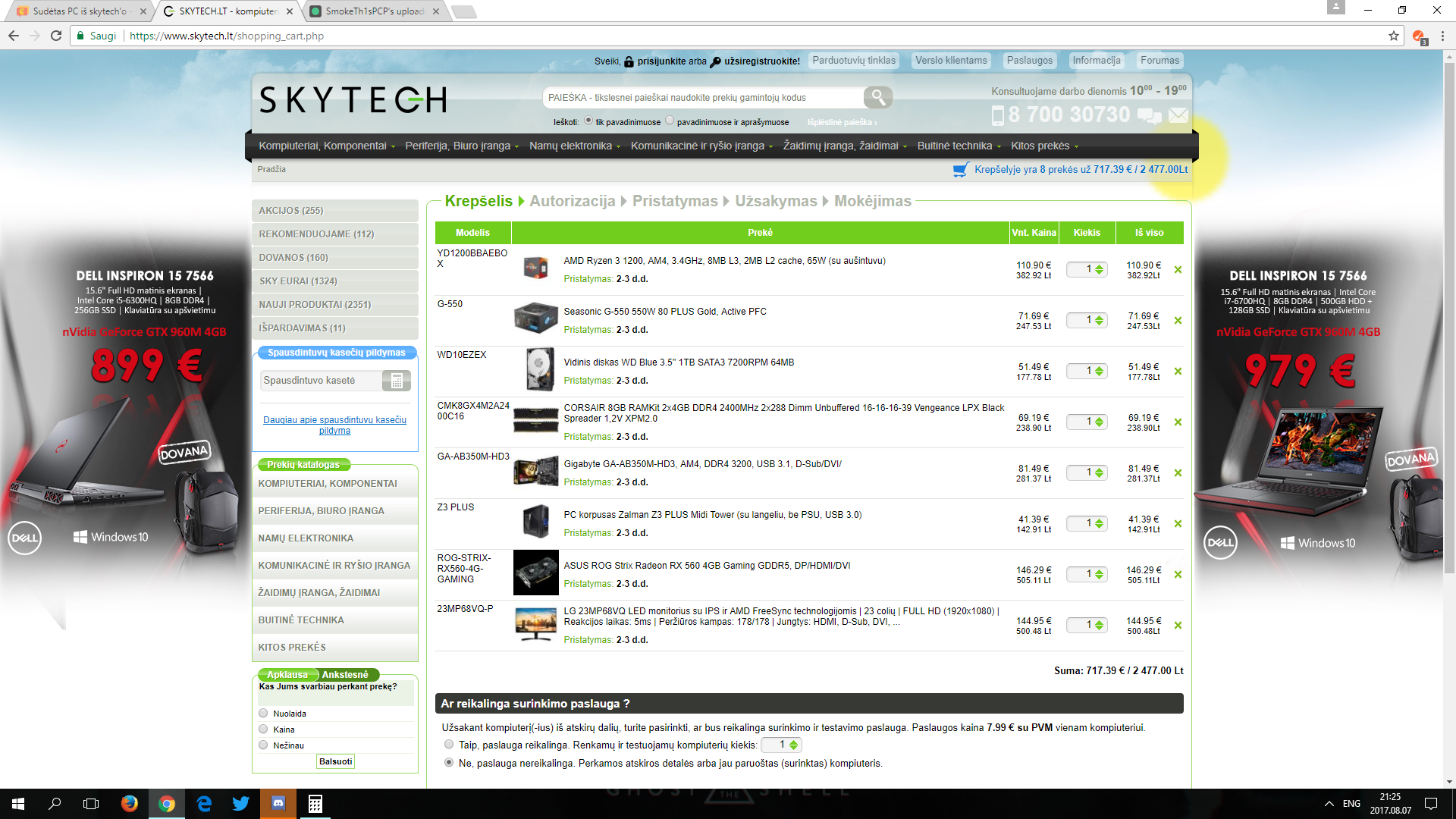Open Microsoft Edge from the taskbar
The height and width of the screenshot is (819, 1456).
click(x=204, y=804)
